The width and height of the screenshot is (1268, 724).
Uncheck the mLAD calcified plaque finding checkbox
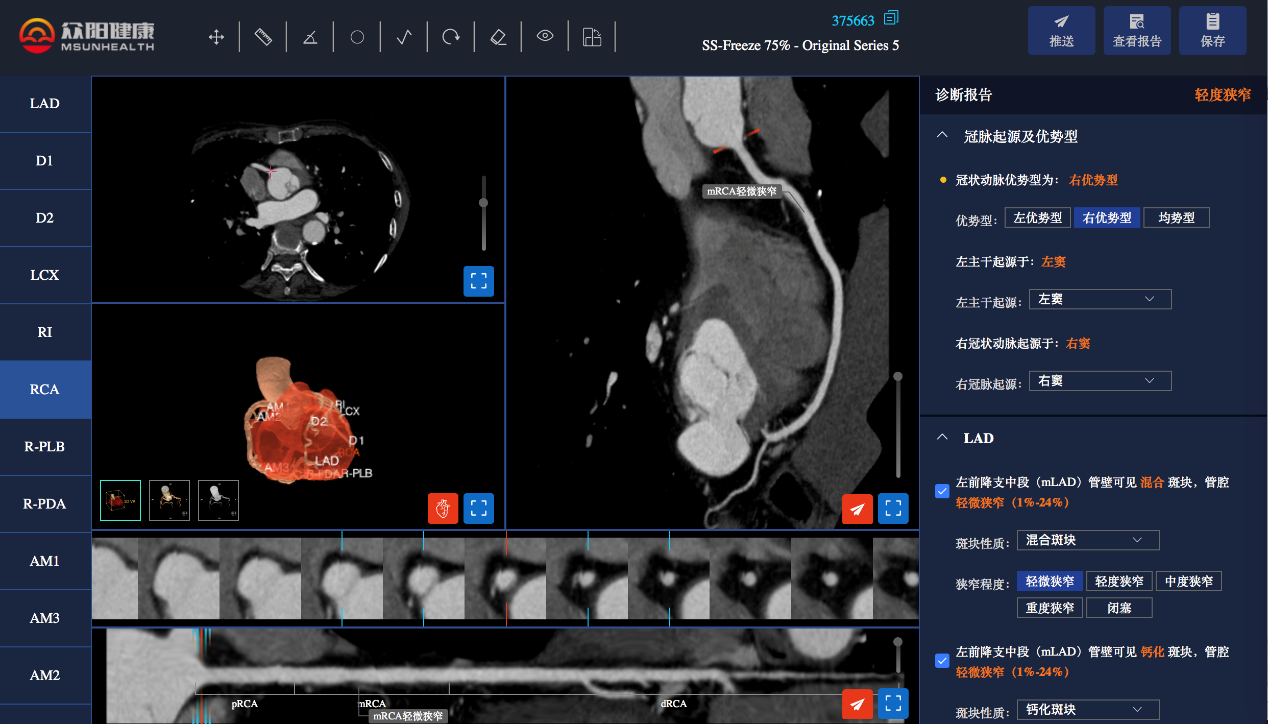coord(941,660)
